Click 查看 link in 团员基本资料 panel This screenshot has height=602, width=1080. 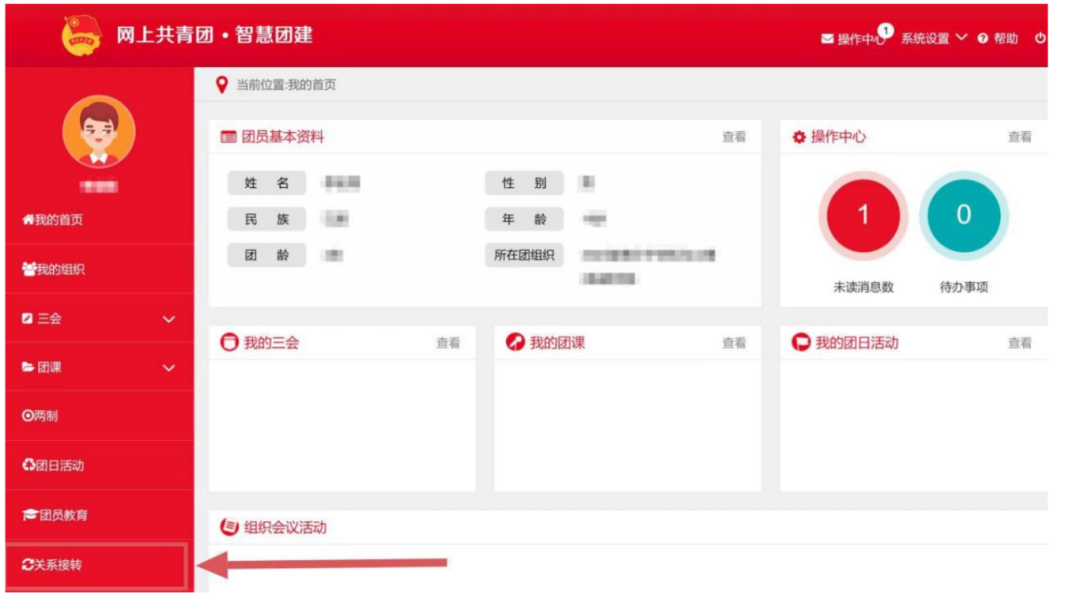pos(734,137)
